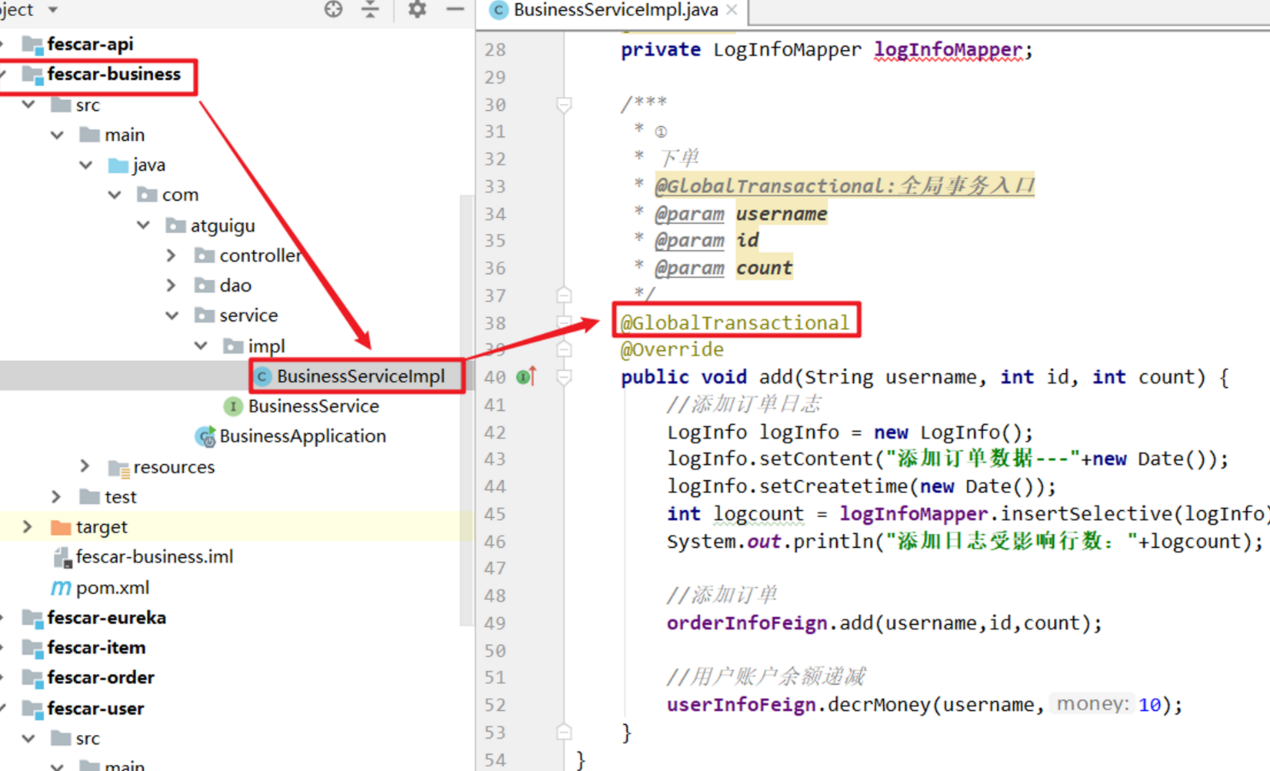Click the fescar-user module folder icon
1270x771 pixels.
(32, 709)
